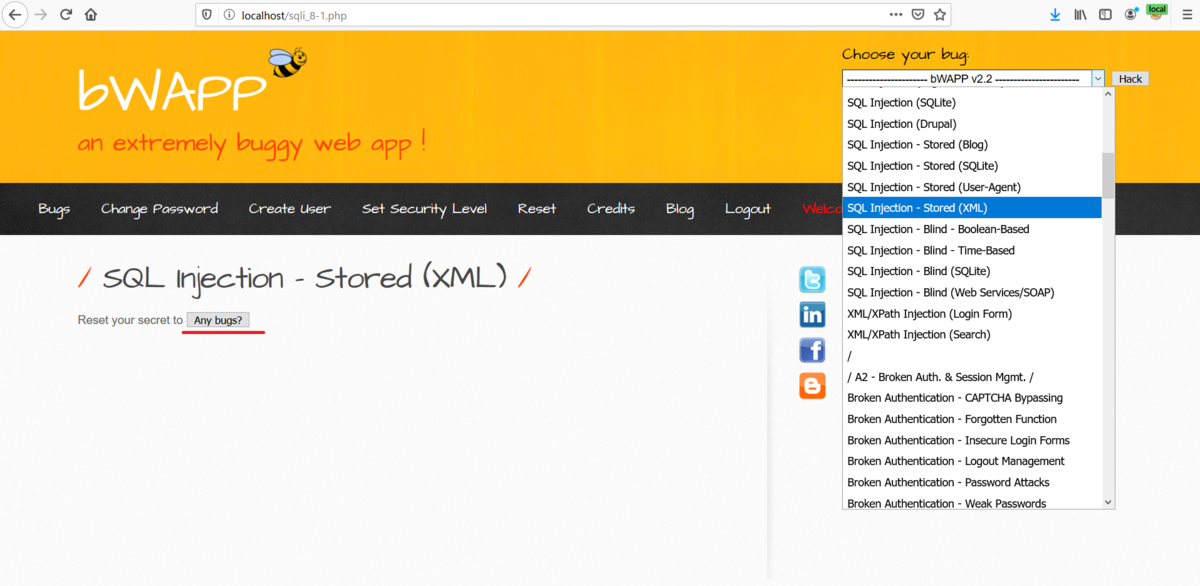Select SQL Injection (Drupal) option
The height and width of the screenshot is (586, 1200).
(972, 124)
